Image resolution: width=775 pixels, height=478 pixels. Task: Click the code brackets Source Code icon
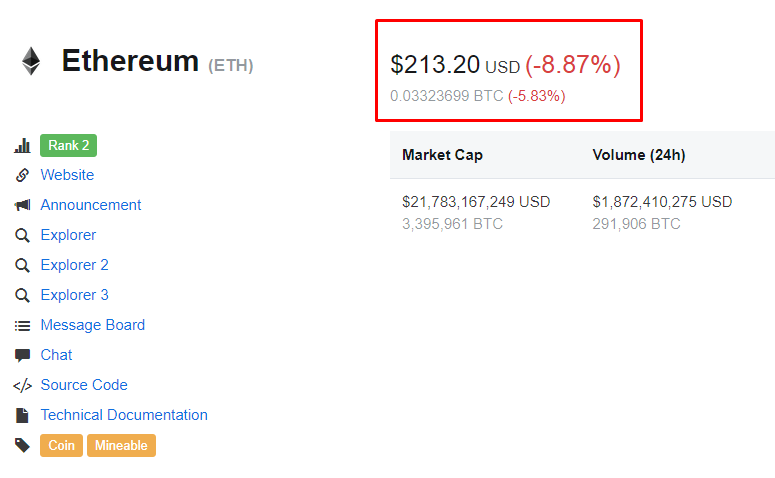[x=22, y=386]
